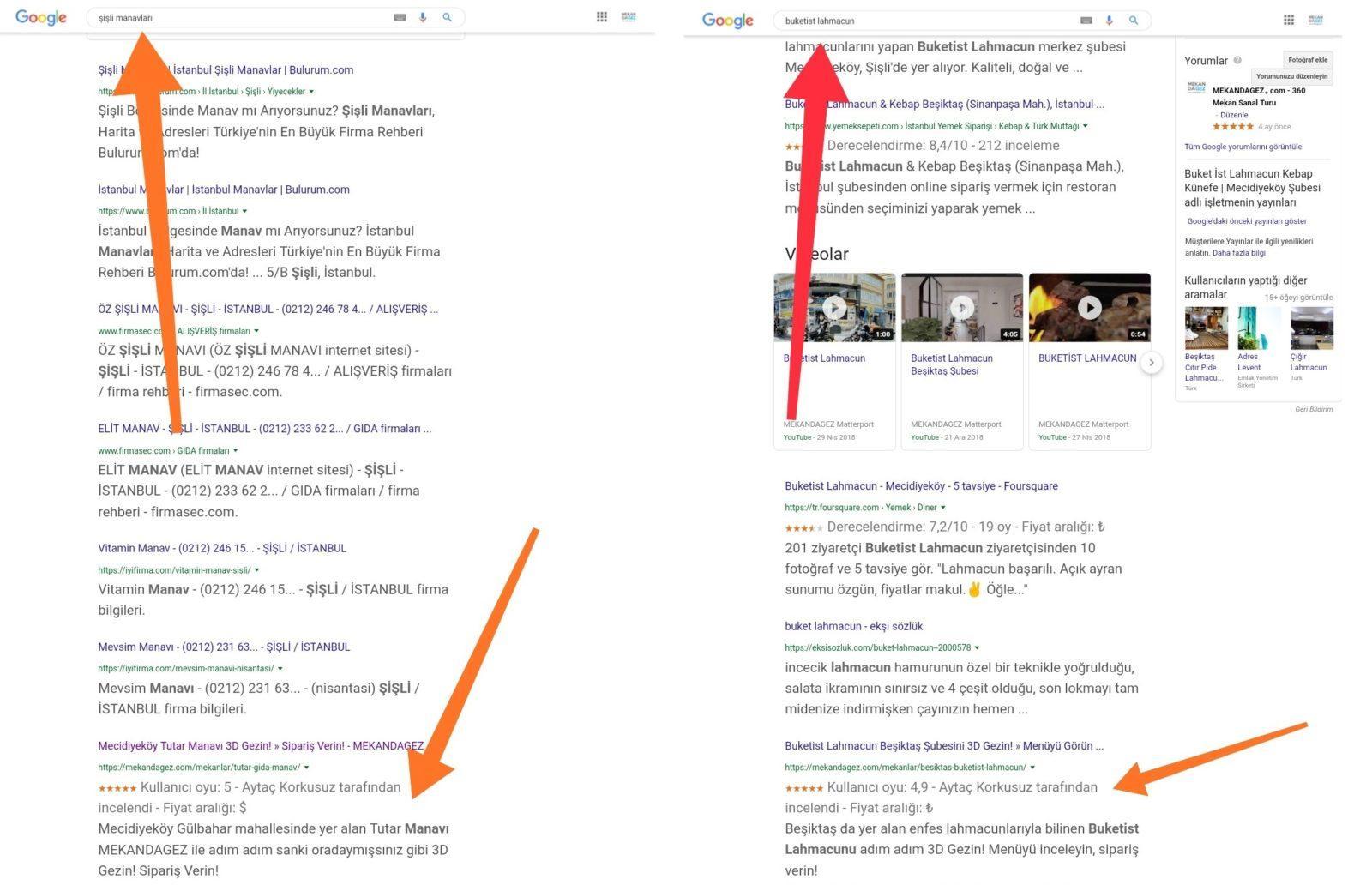
Task: Open the Buketist Lahmacun Beşiktaş Şubesi video title
Action: [951, 364]
